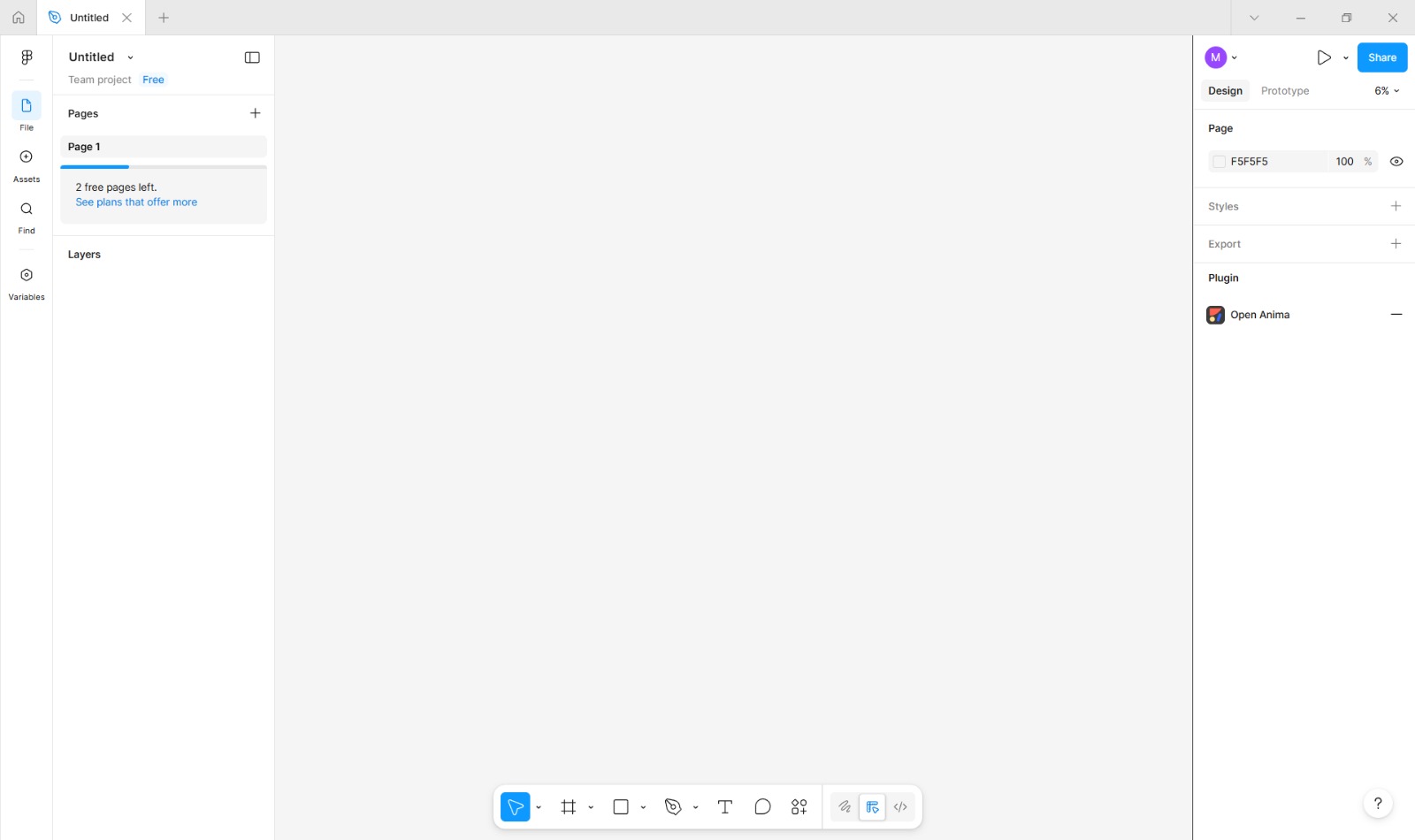The image size is (1415, 840).
Task: Open the Shape tool dropdown arrow
Action: (x=642, y=806)
